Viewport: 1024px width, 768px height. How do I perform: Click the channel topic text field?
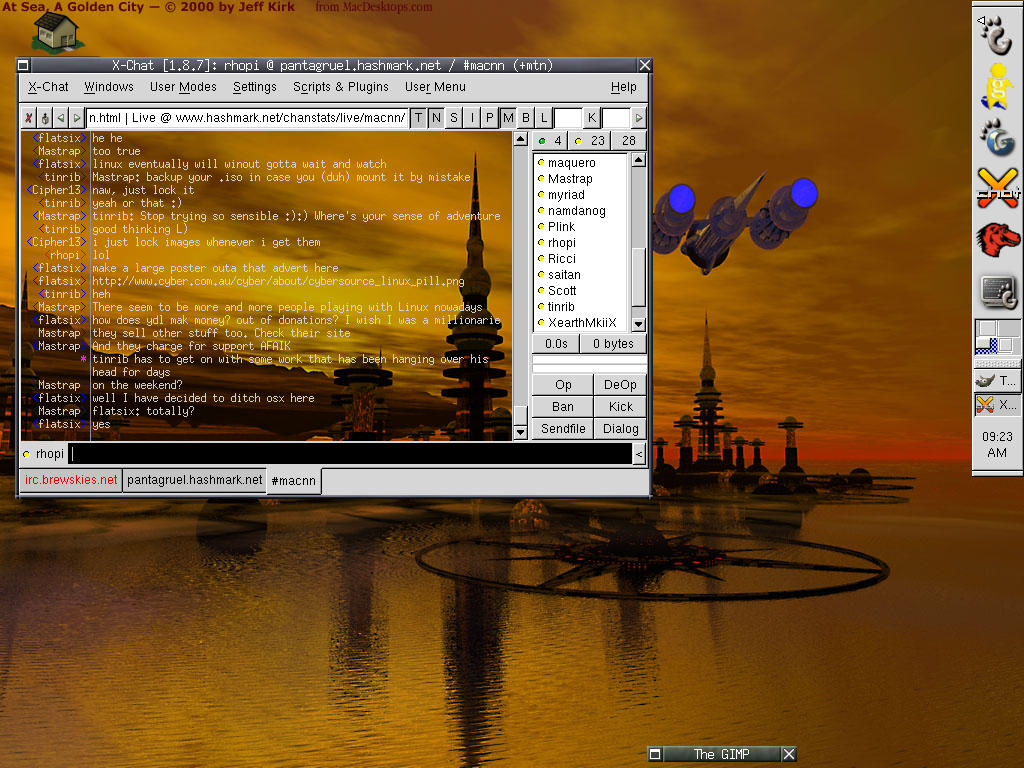(x=248, y=118)
